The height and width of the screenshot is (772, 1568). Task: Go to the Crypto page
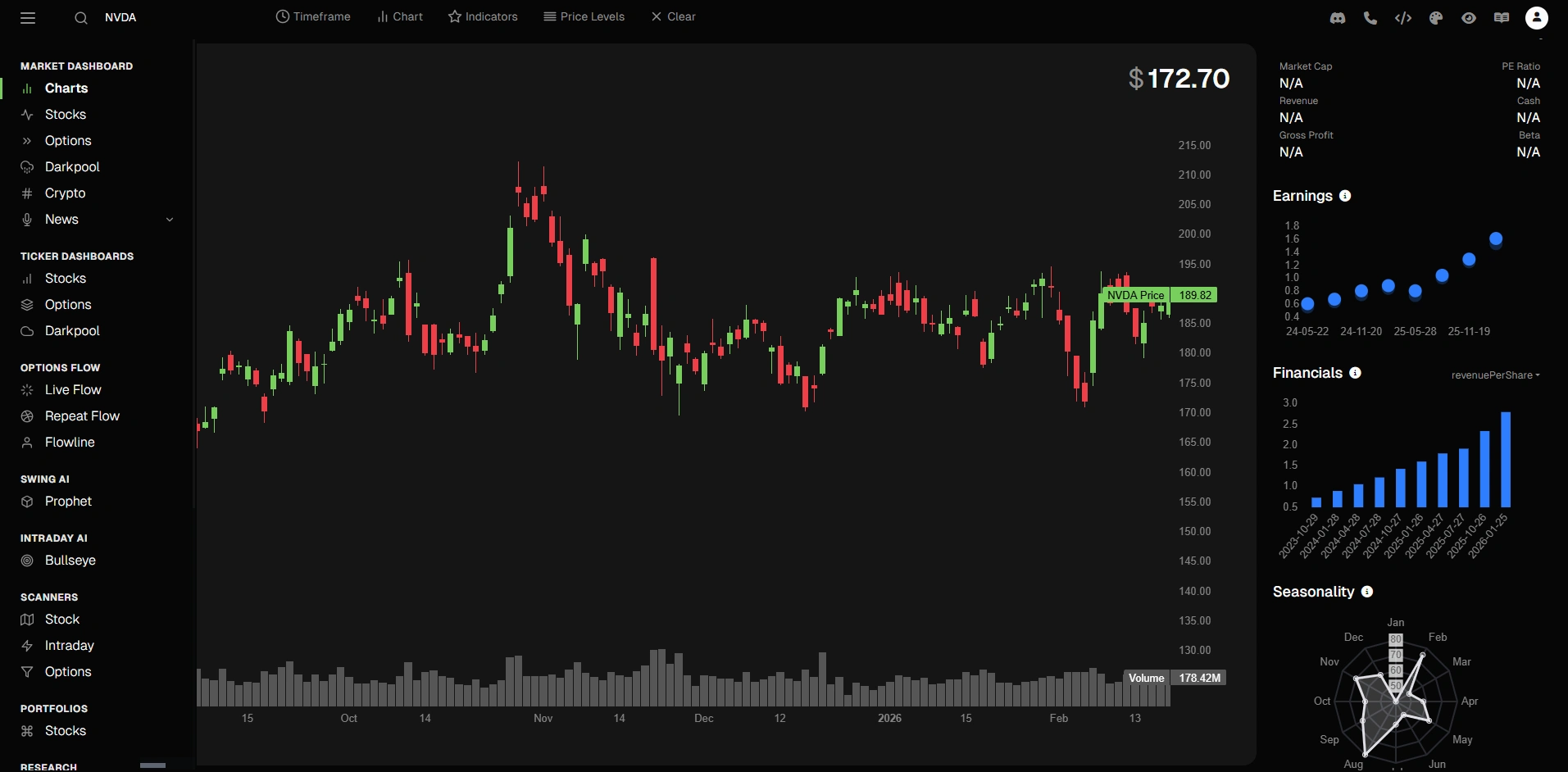(65, 193)
